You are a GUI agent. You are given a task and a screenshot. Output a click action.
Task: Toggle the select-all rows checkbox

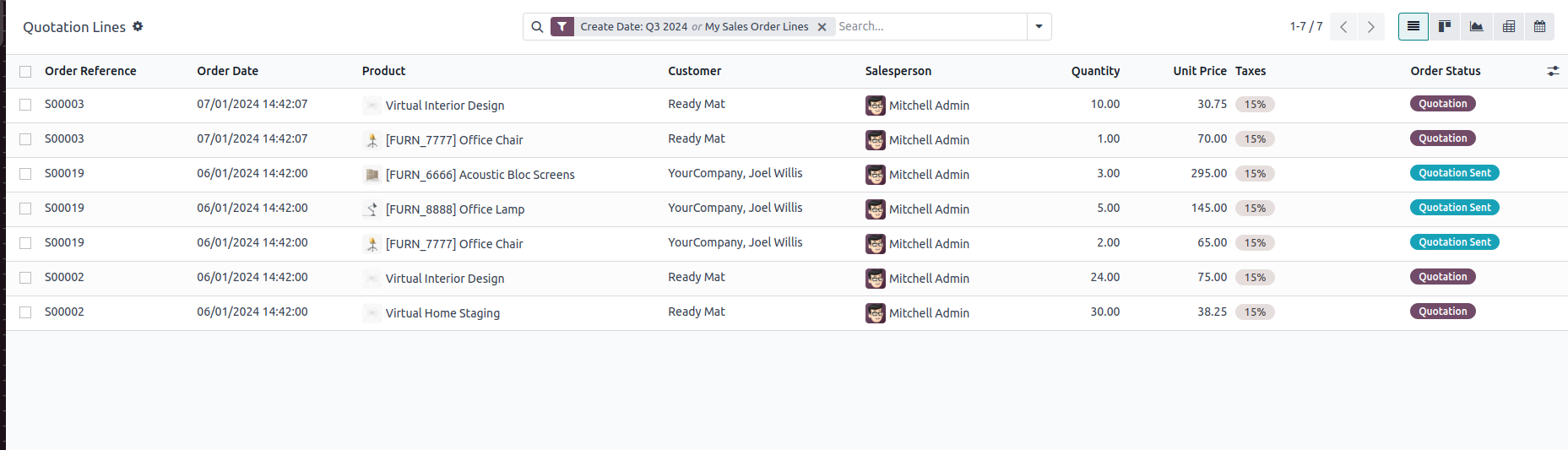[x=25, y=72]
